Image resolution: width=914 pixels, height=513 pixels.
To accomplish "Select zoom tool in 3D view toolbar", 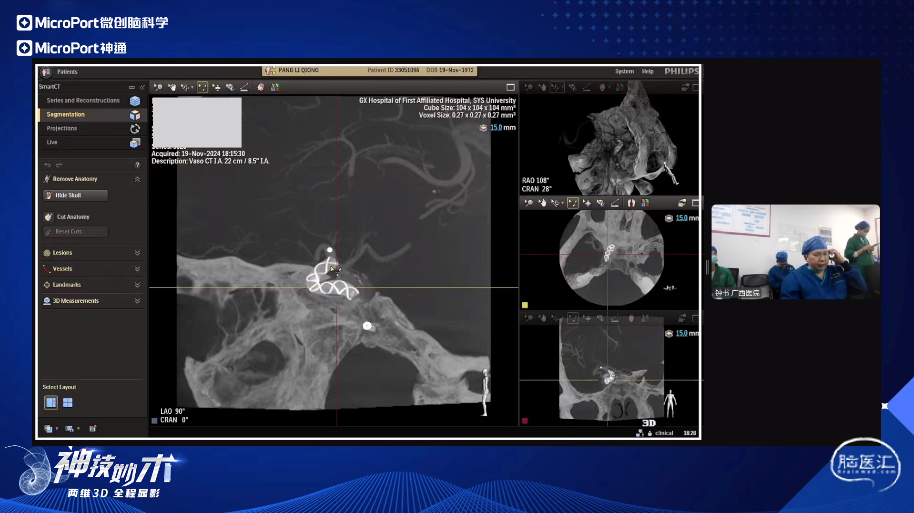I will [x=529, y=87].
